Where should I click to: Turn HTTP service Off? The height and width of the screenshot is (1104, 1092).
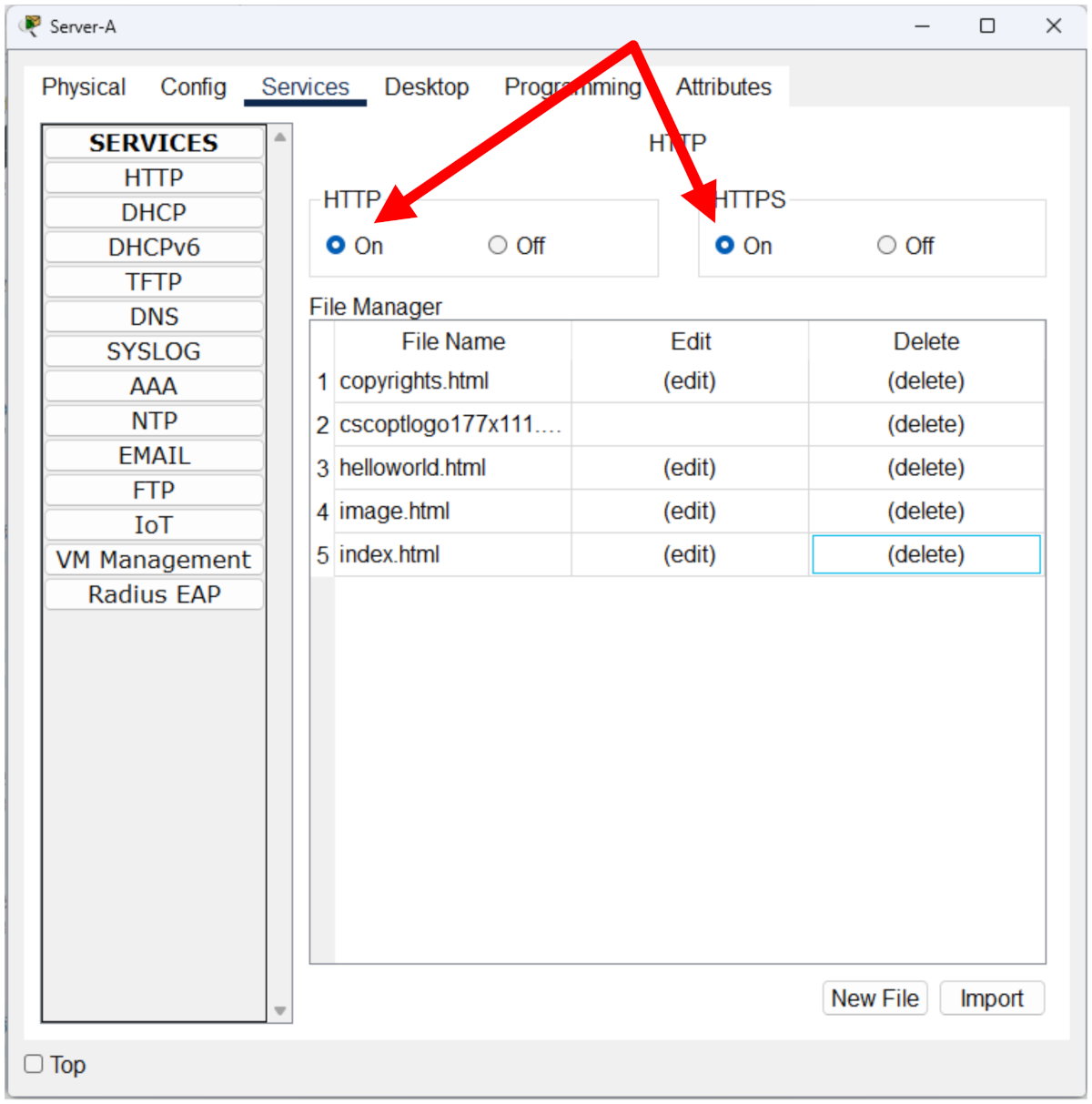click(498, 246)
